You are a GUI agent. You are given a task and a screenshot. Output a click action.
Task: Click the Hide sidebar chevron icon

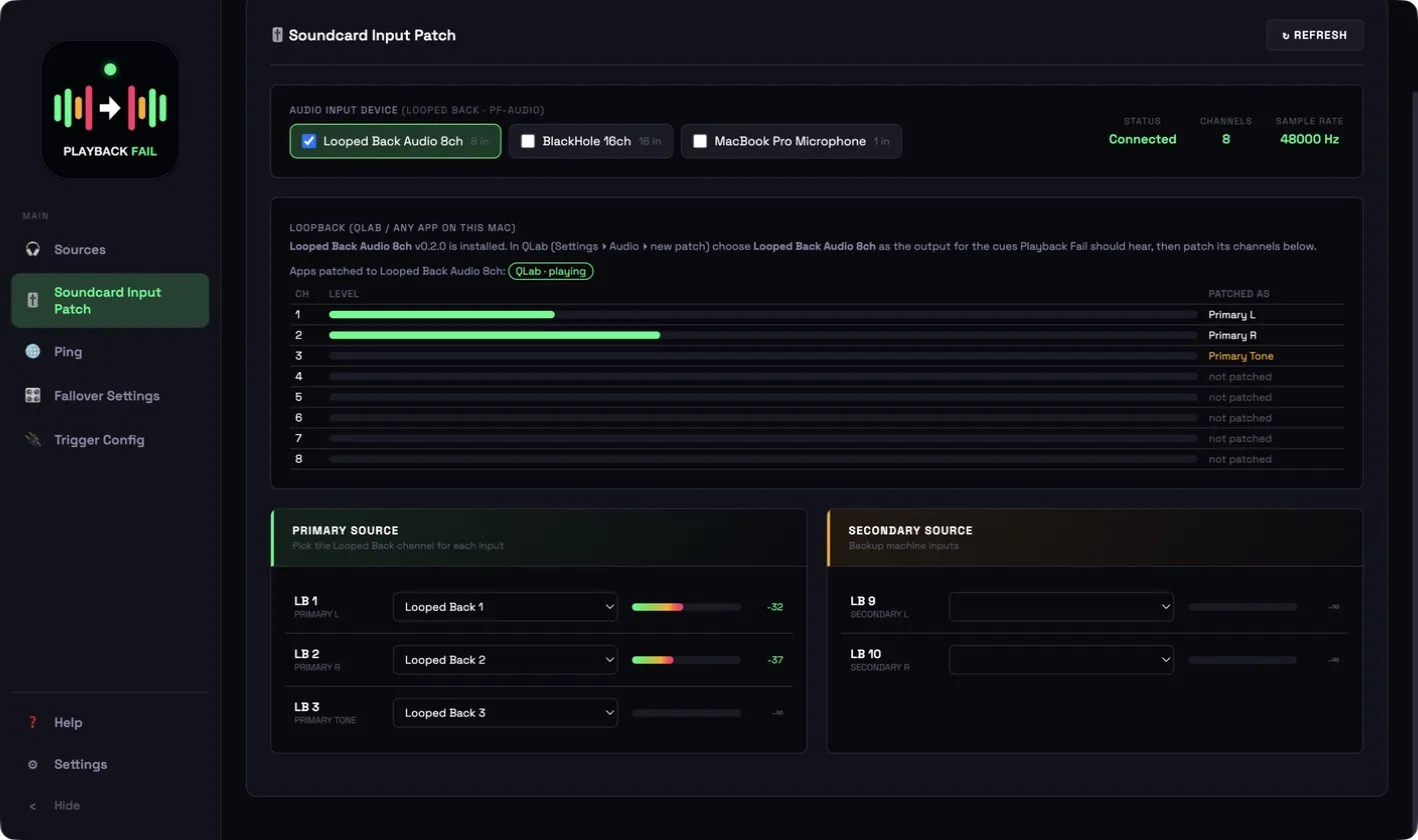tap(32, 806)
